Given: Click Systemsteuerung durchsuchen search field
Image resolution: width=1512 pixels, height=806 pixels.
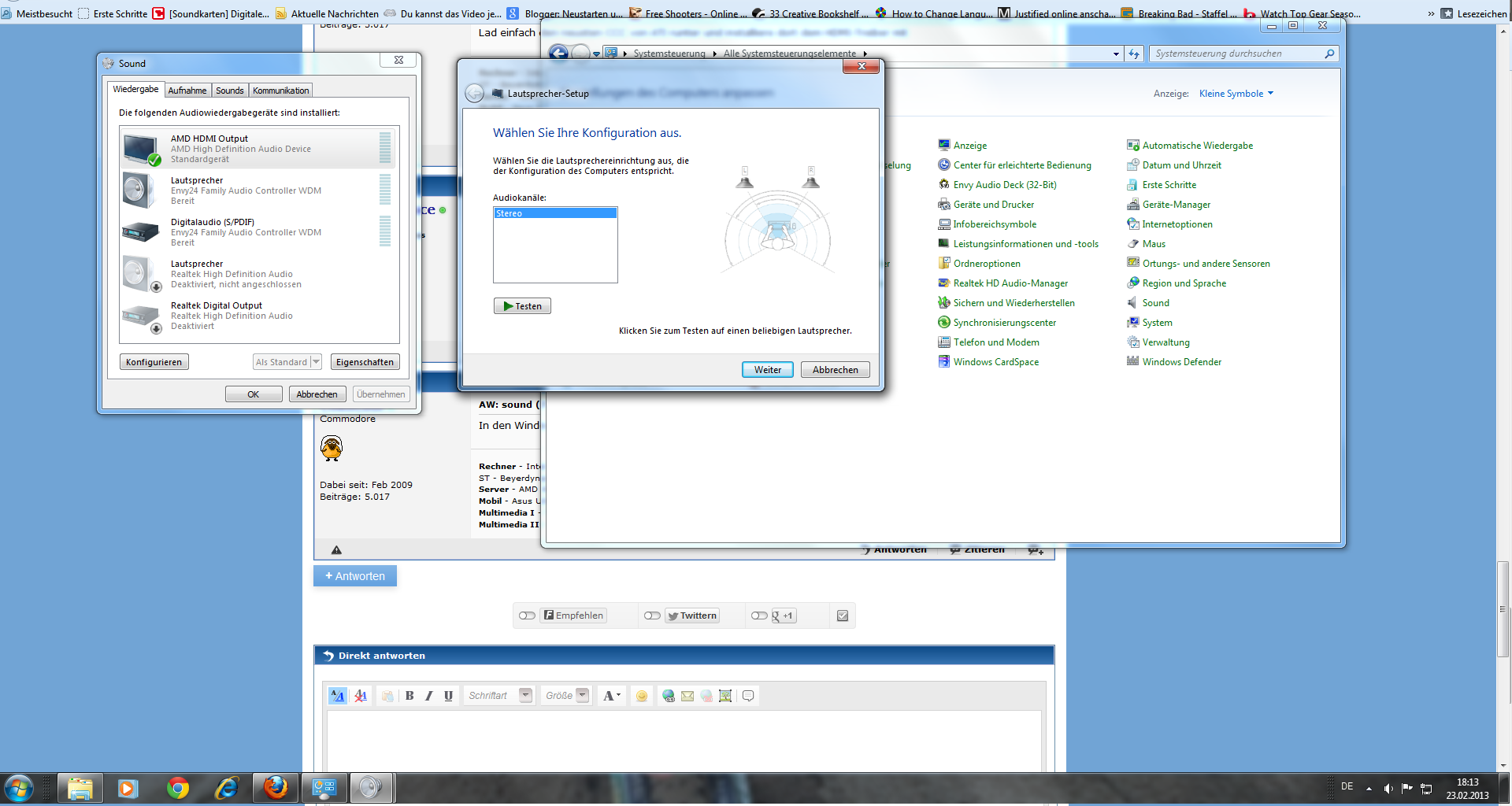Looking at the screenshot, I should pyautogui.click(x=1236, y=54).
